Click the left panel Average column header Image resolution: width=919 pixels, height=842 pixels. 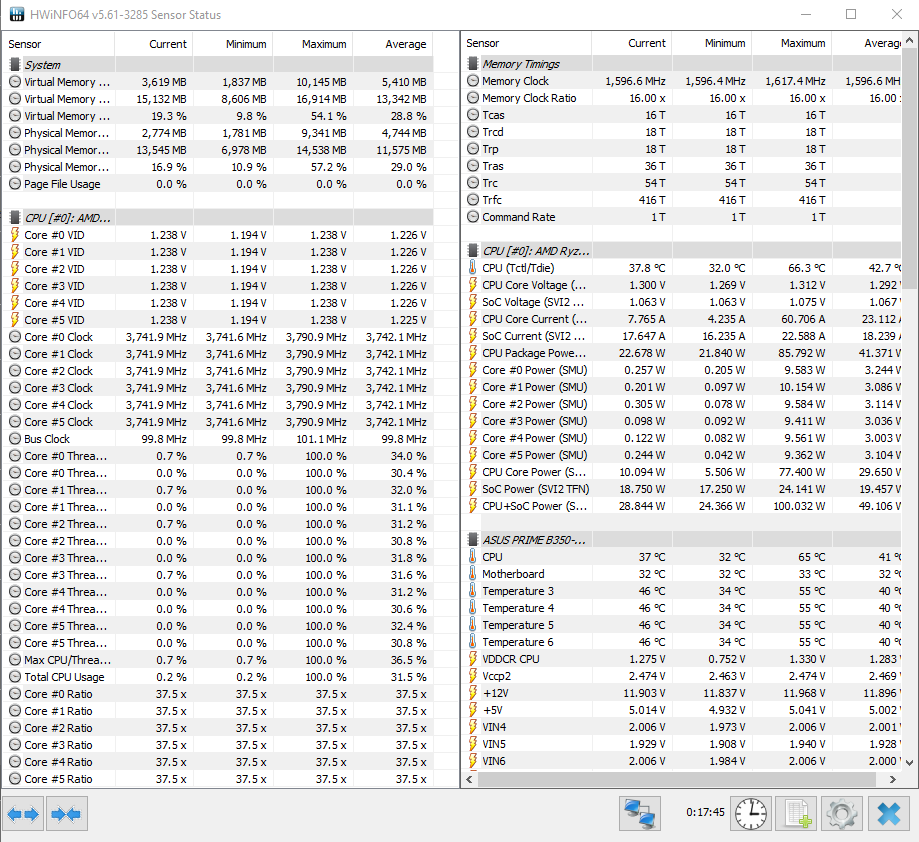393,44
